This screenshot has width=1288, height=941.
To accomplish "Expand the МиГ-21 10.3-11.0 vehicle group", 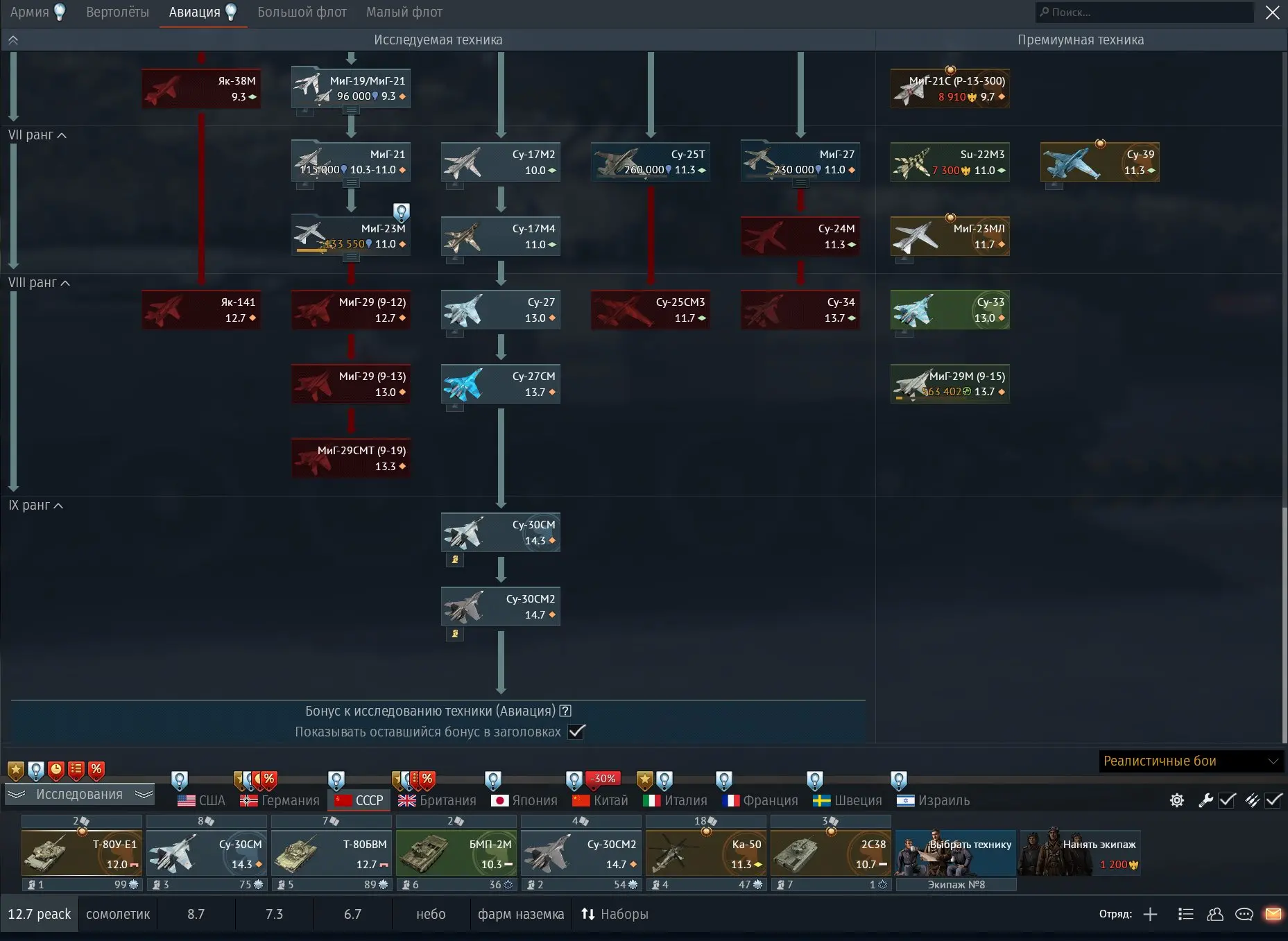I will pos(351,184).
